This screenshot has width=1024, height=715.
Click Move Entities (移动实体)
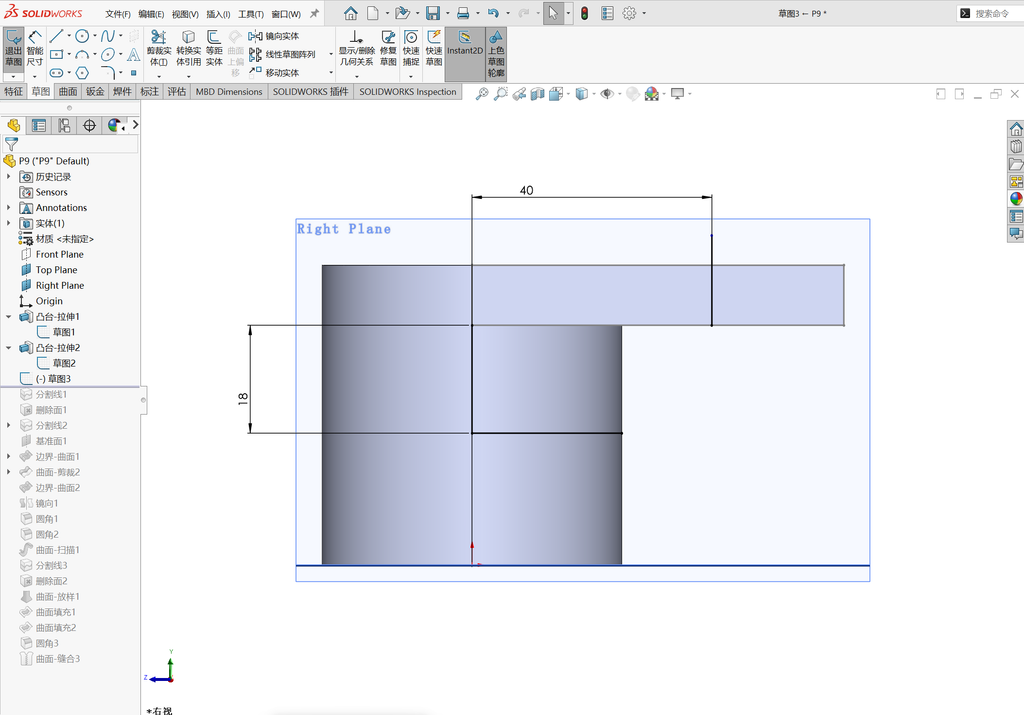click(x=274, y=72)
